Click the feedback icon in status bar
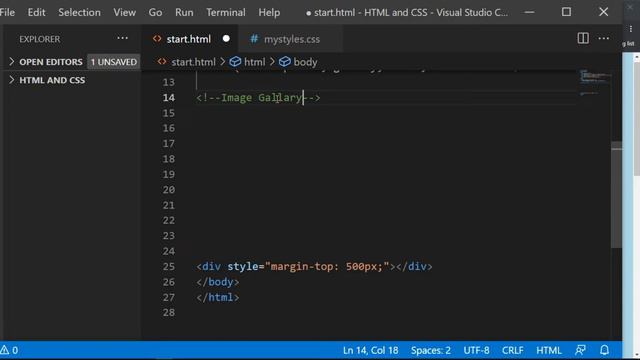 point(580,350)
